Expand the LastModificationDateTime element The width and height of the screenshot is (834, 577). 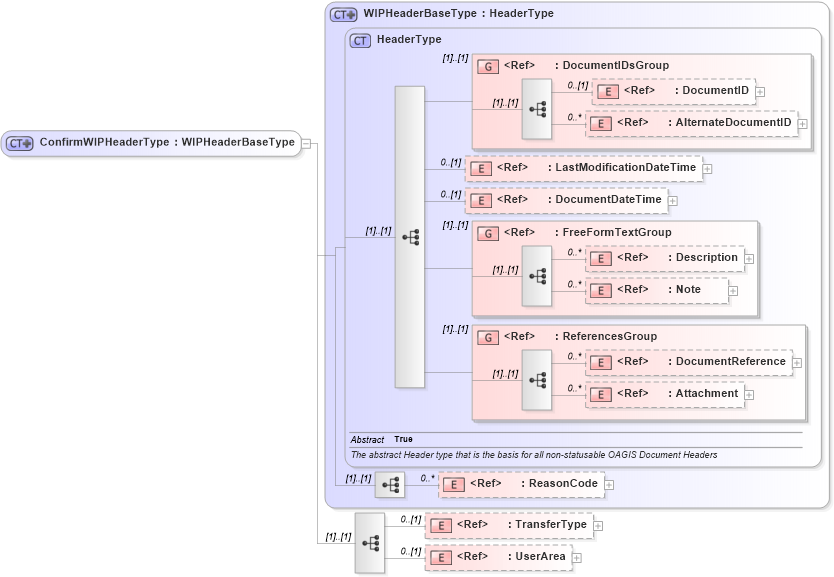click(x=708, y=167)
